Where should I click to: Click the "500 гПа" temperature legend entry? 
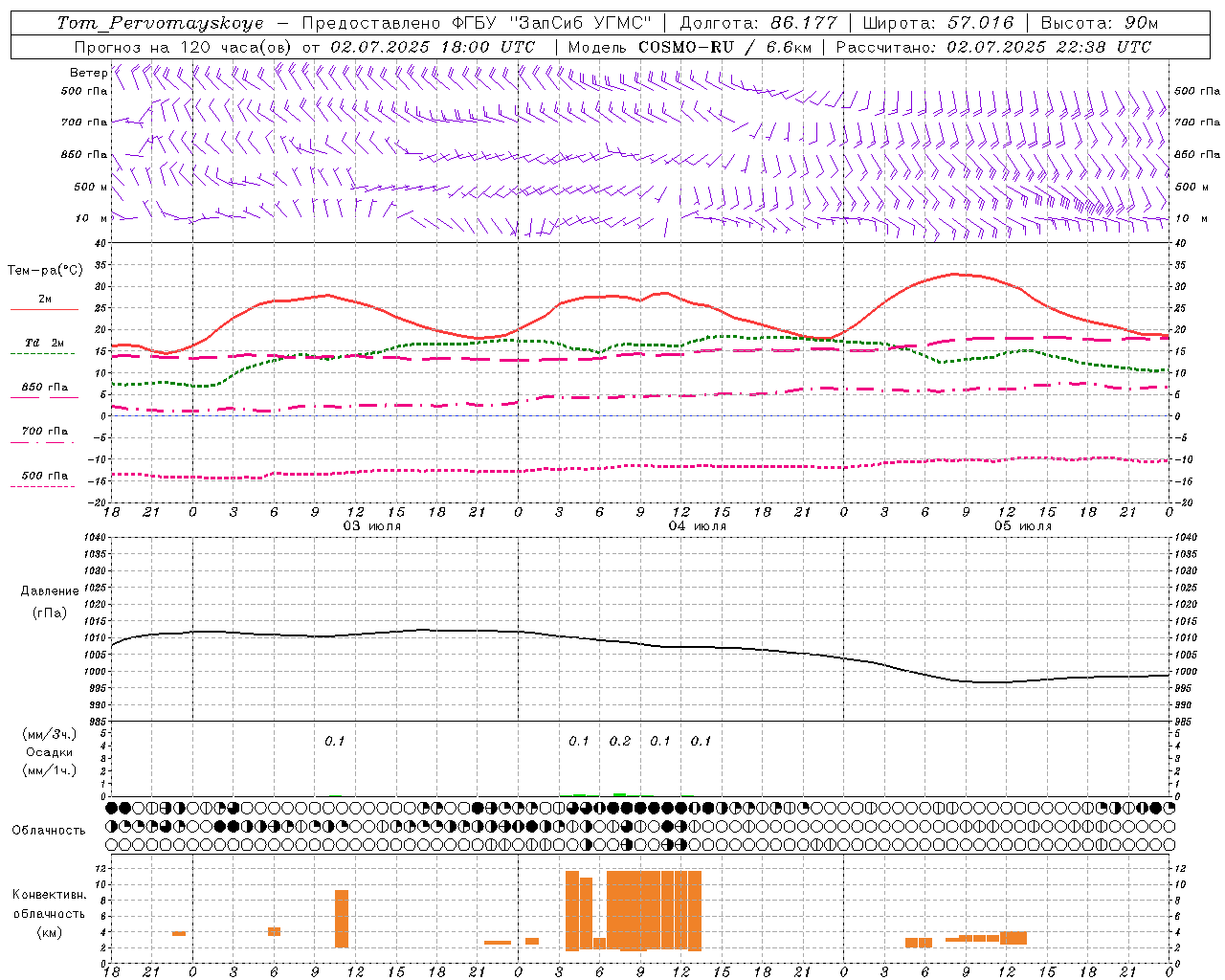(x=45, y=476)
